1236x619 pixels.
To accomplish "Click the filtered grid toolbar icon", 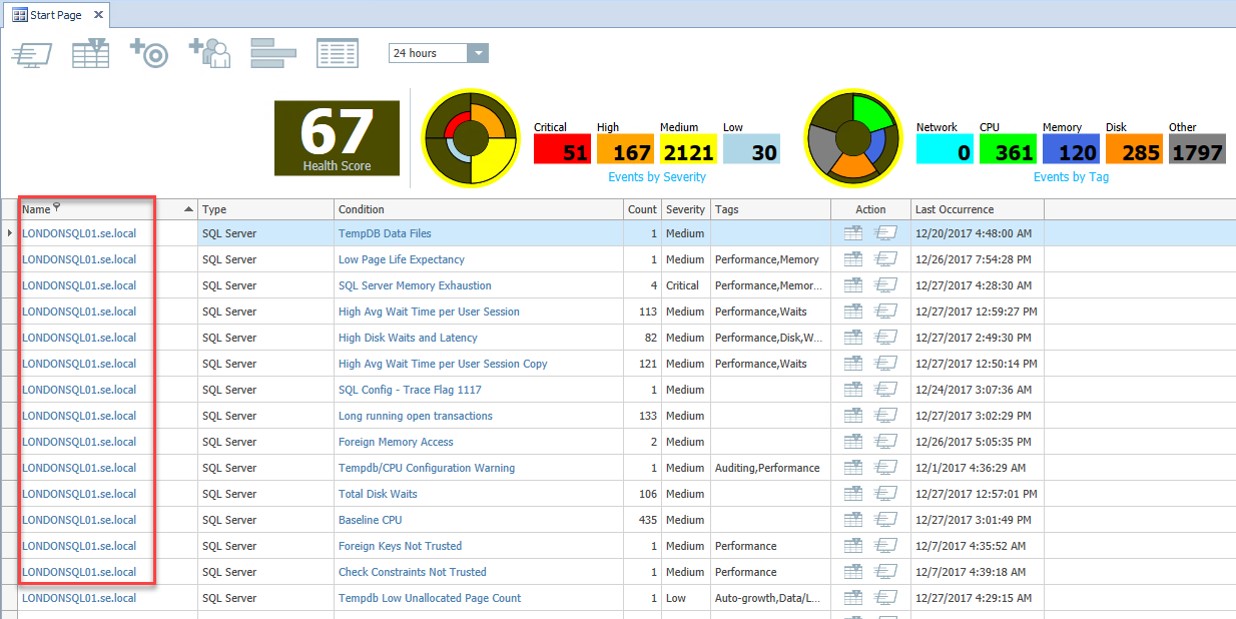I will coord(90,53).
